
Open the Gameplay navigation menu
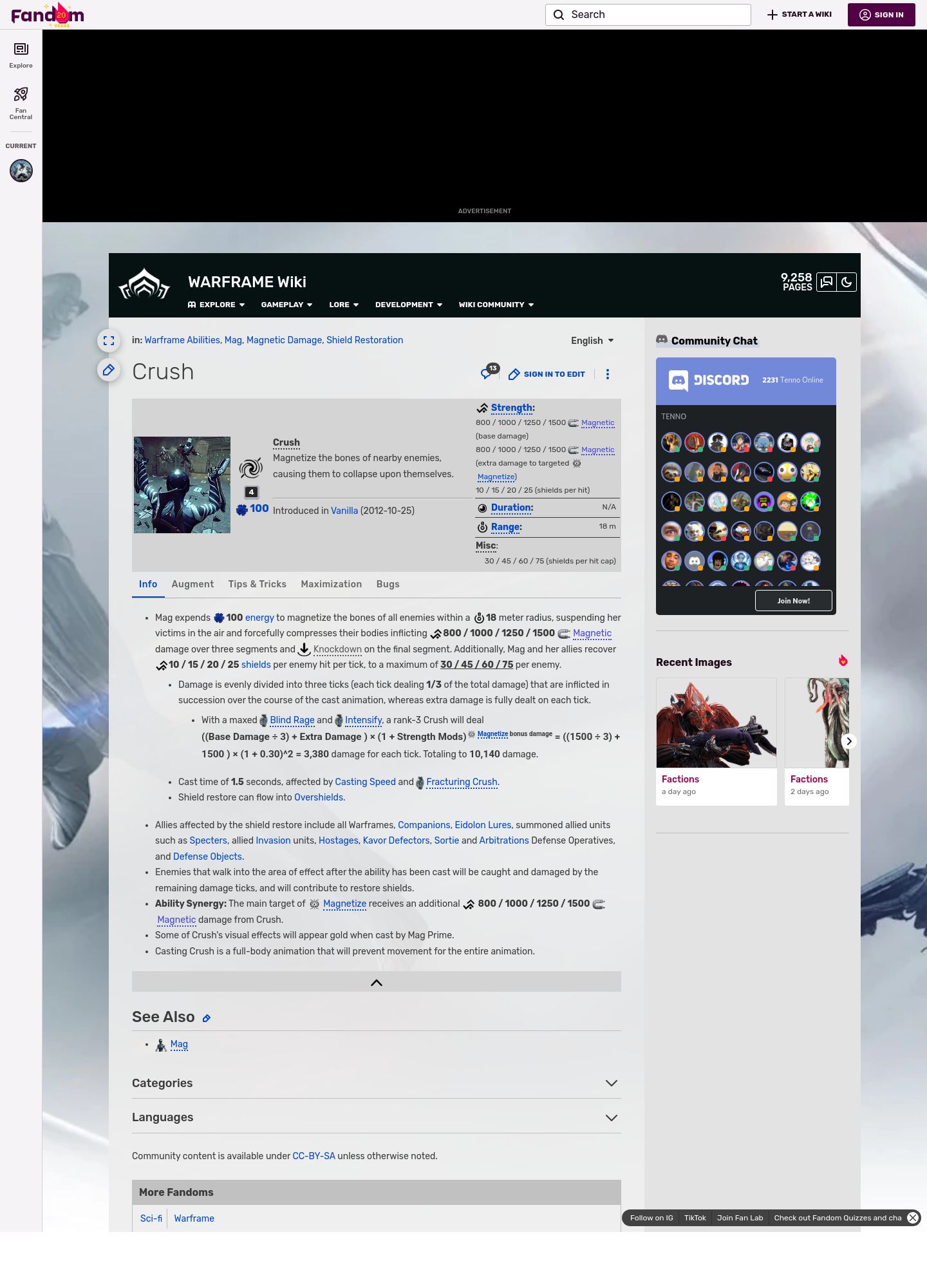(x=286, y=305)
